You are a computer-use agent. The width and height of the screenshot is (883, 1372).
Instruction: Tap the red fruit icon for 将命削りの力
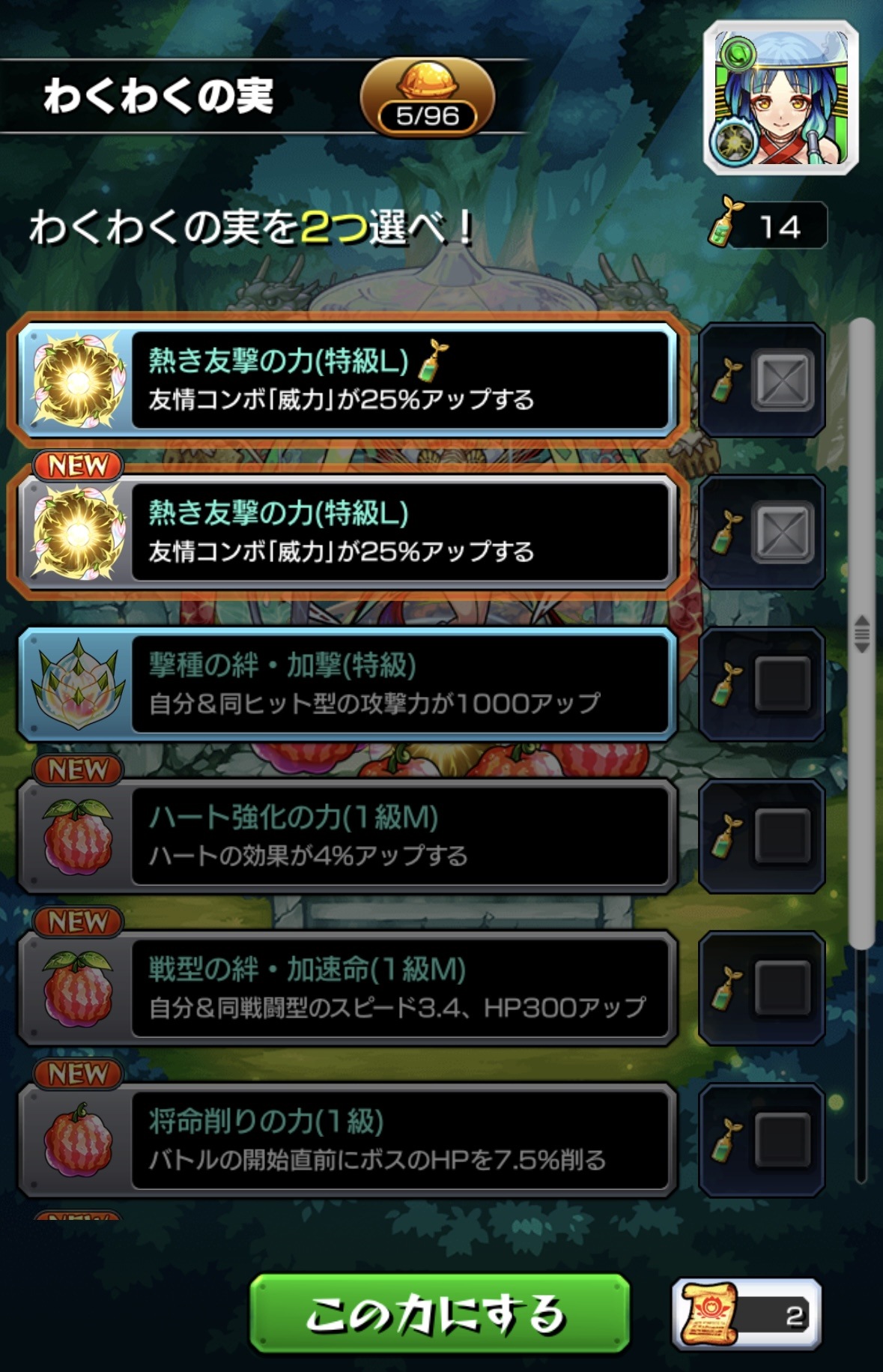click(78, 1140)
